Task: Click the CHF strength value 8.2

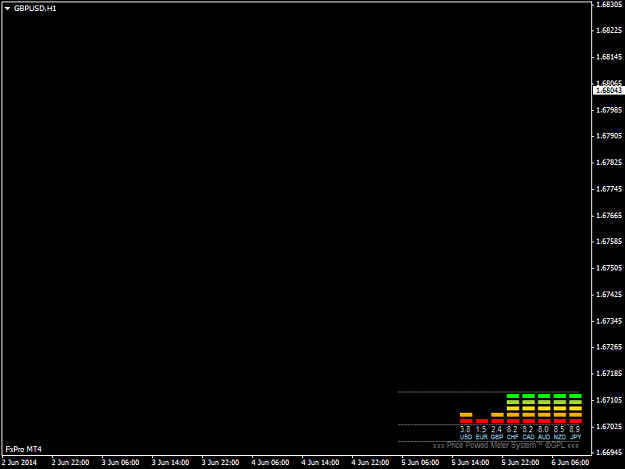Action: 512,430
